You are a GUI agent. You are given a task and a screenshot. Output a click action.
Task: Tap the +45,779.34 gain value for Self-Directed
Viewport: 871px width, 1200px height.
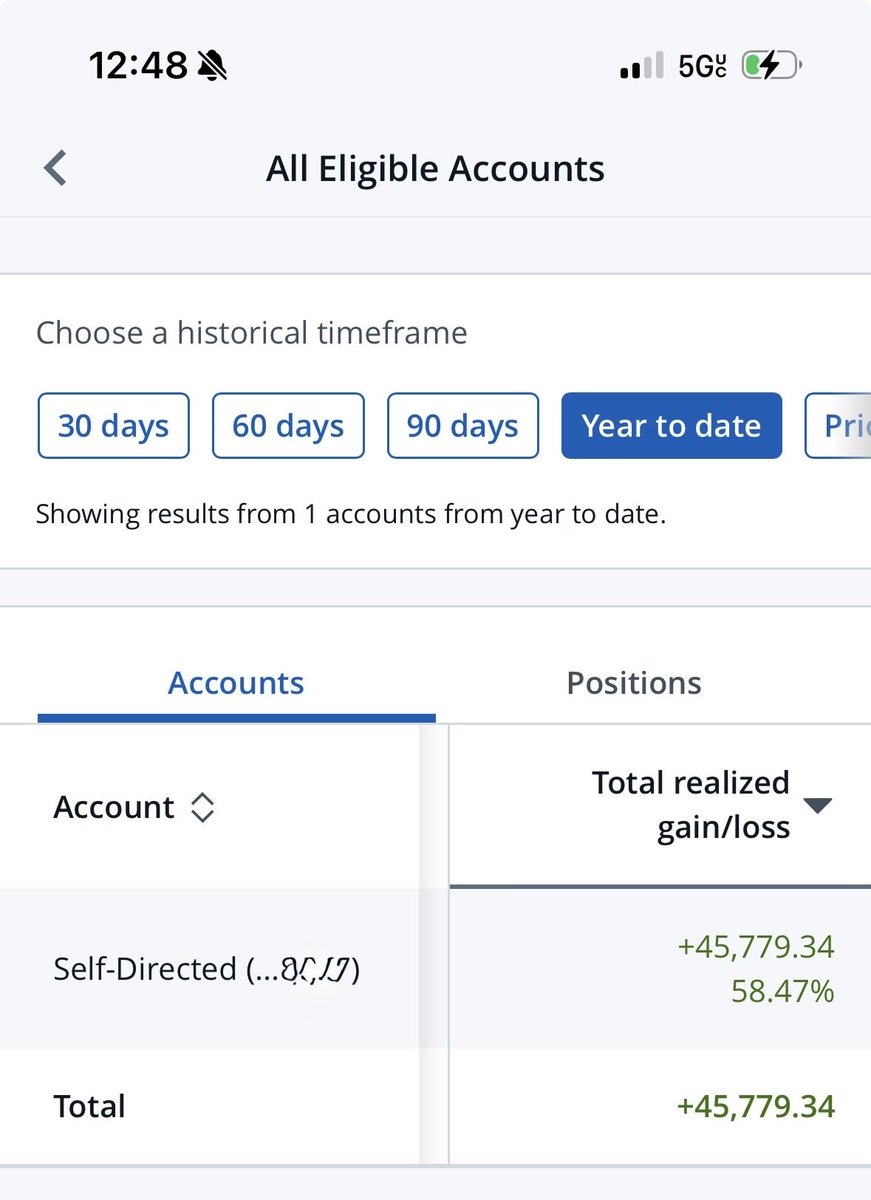tap(756, 946)
